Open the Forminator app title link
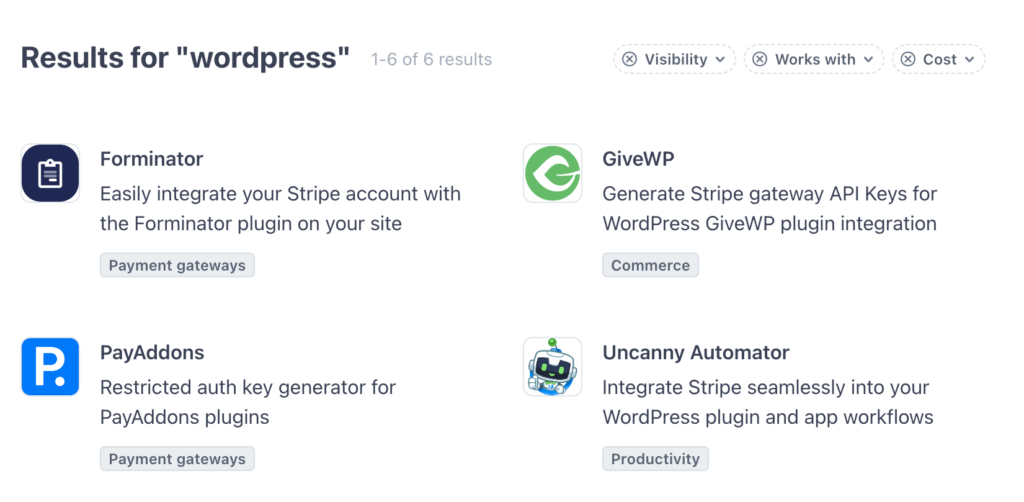Viewport: 1024px width, 502px height. tap(151, 159)
